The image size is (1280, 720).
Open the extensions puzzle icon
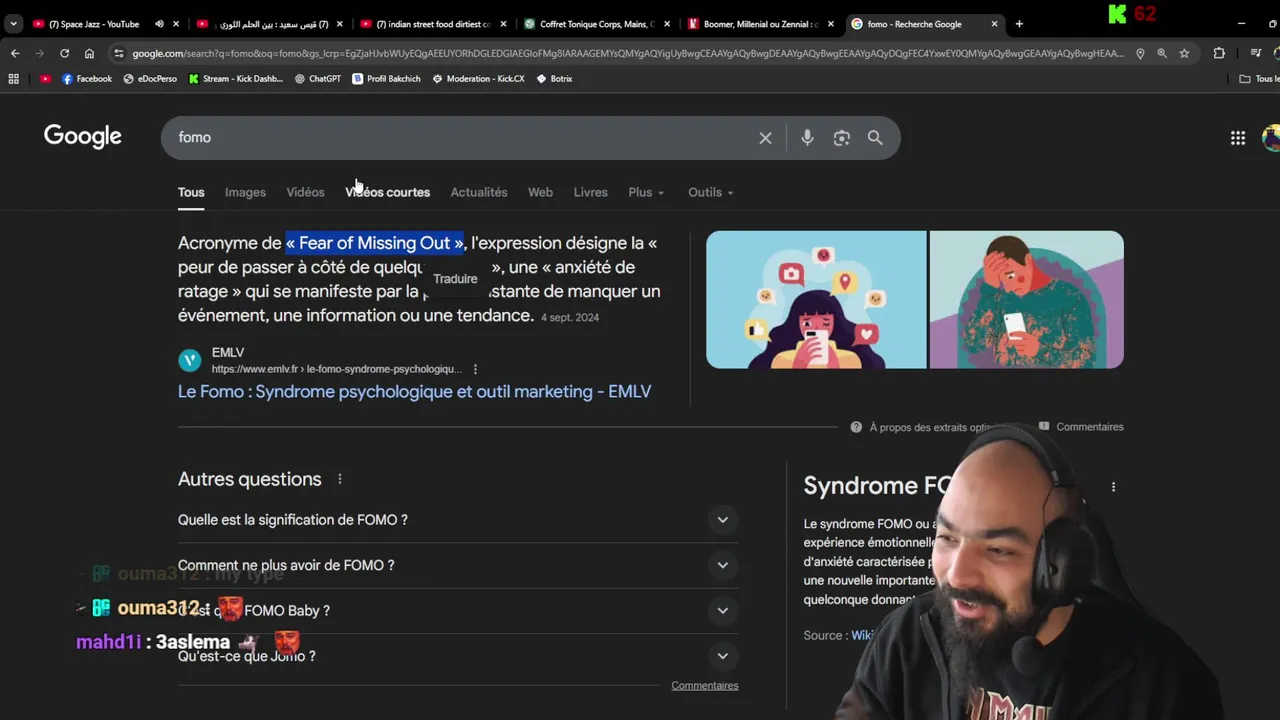point(1219,53)
